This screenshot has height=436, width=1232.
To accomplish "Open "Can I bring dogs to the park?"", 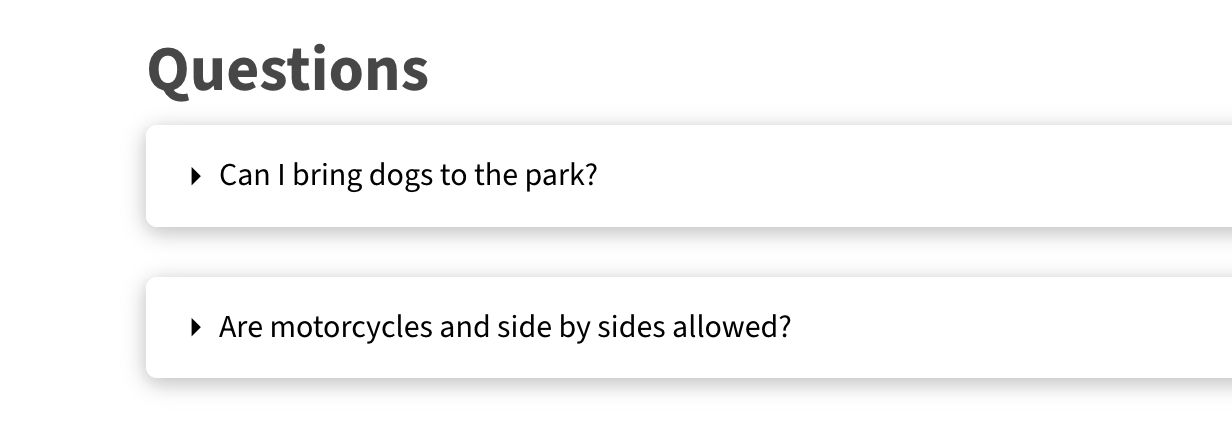I will 408,177.
